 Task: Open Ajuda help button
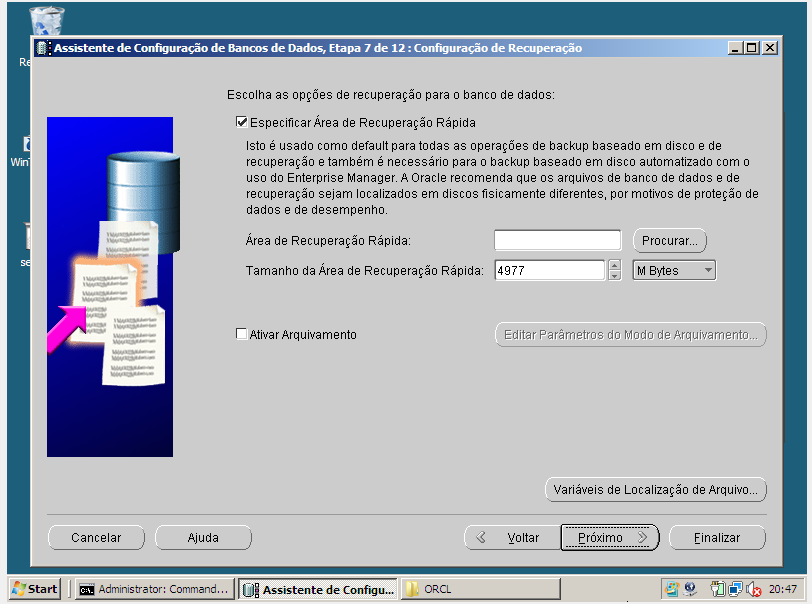(x=203, y=538)
